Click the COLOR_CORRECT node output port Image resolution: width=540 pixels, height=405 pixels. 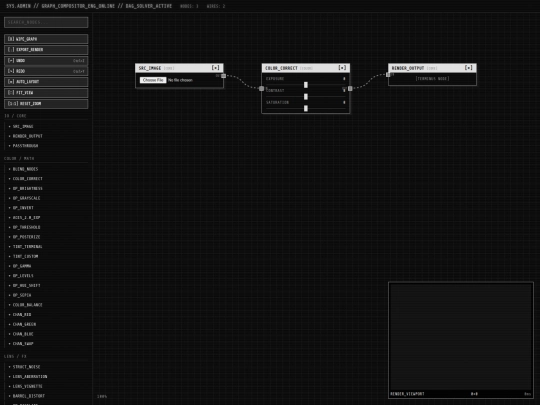pos(350,89)
